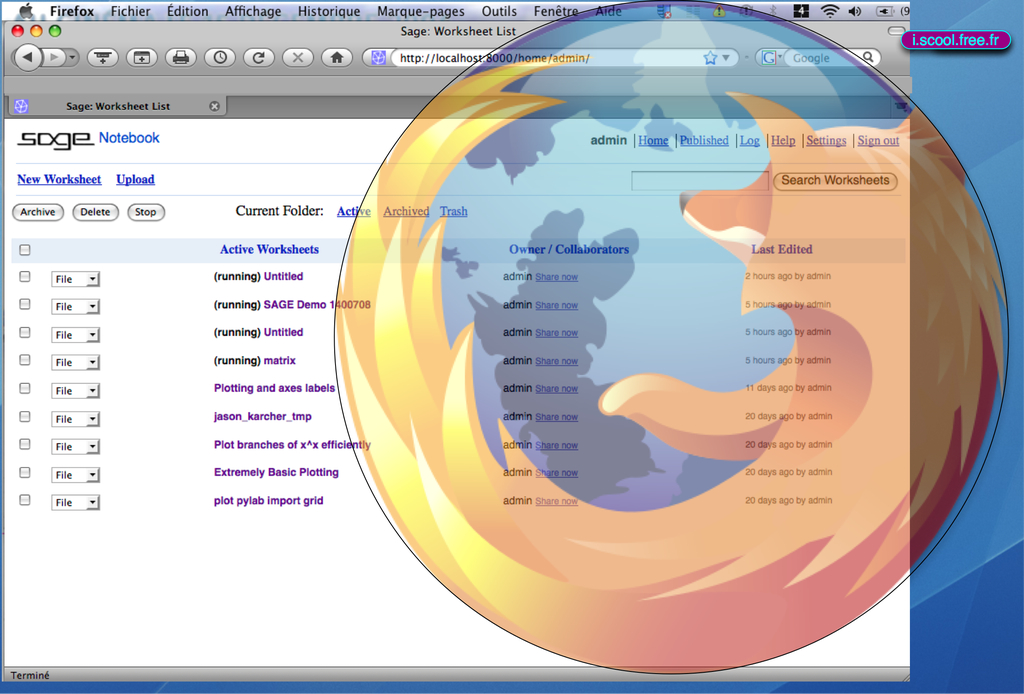Open the Outils menu
The image size is (1024, 694).
tap(499, 11)
